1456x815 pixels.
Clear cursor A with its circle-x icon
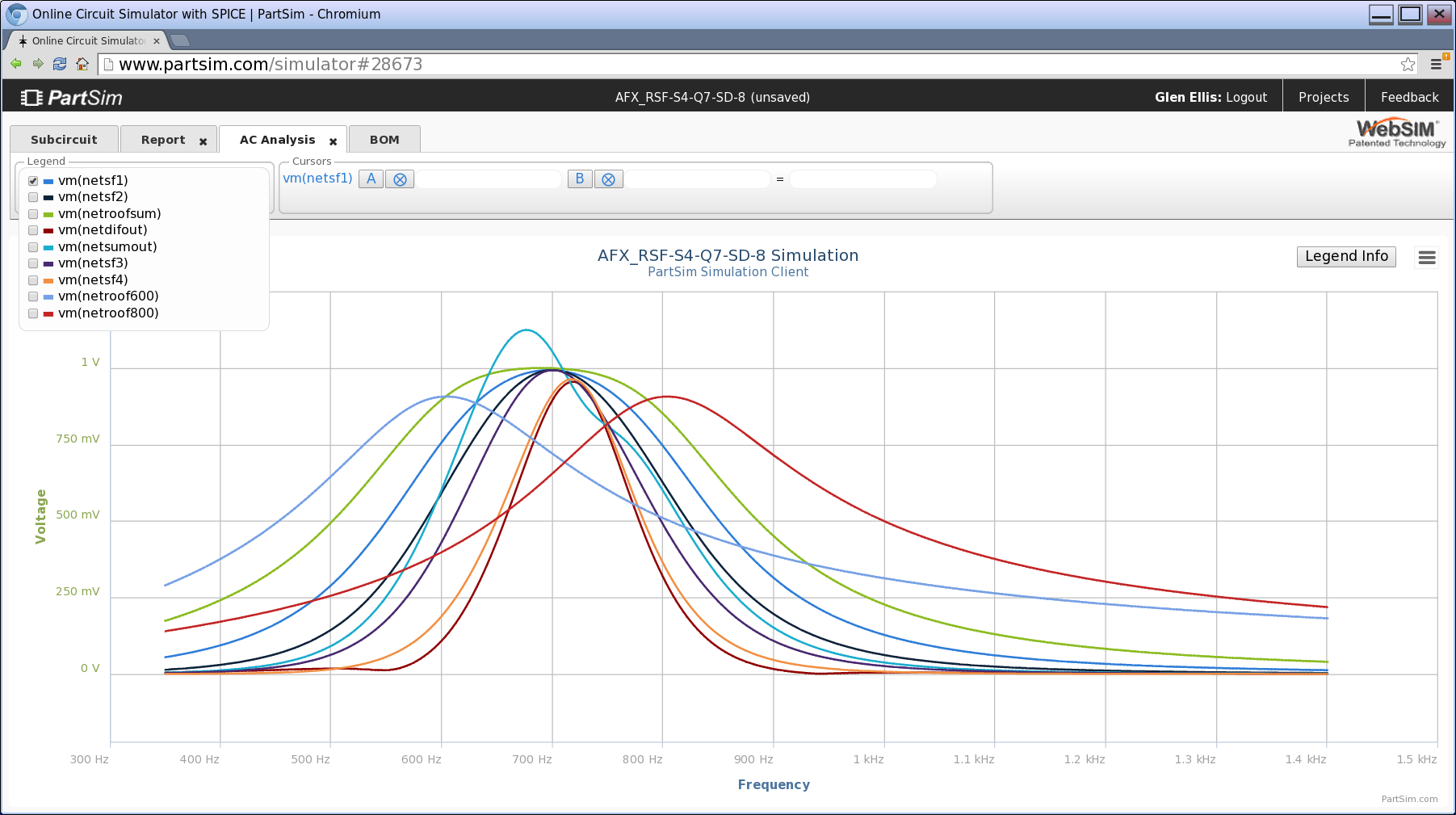[400, 179]
